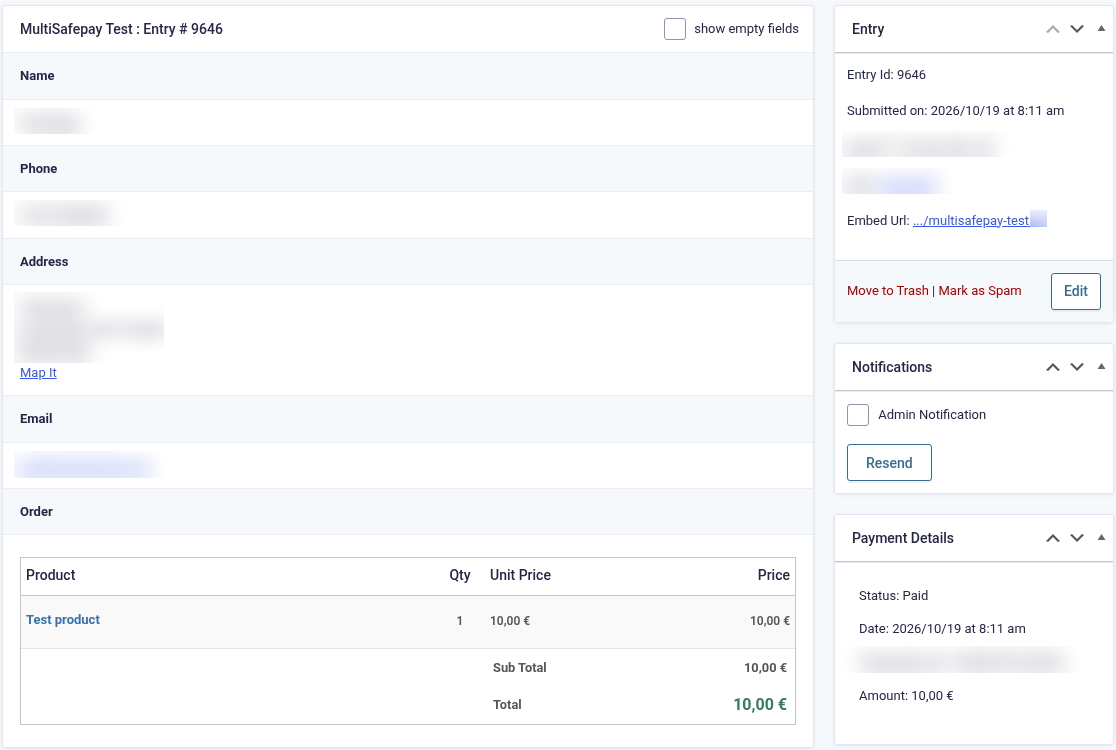Click the Phone field label
1116x750 pixels.
click(38, 169)
